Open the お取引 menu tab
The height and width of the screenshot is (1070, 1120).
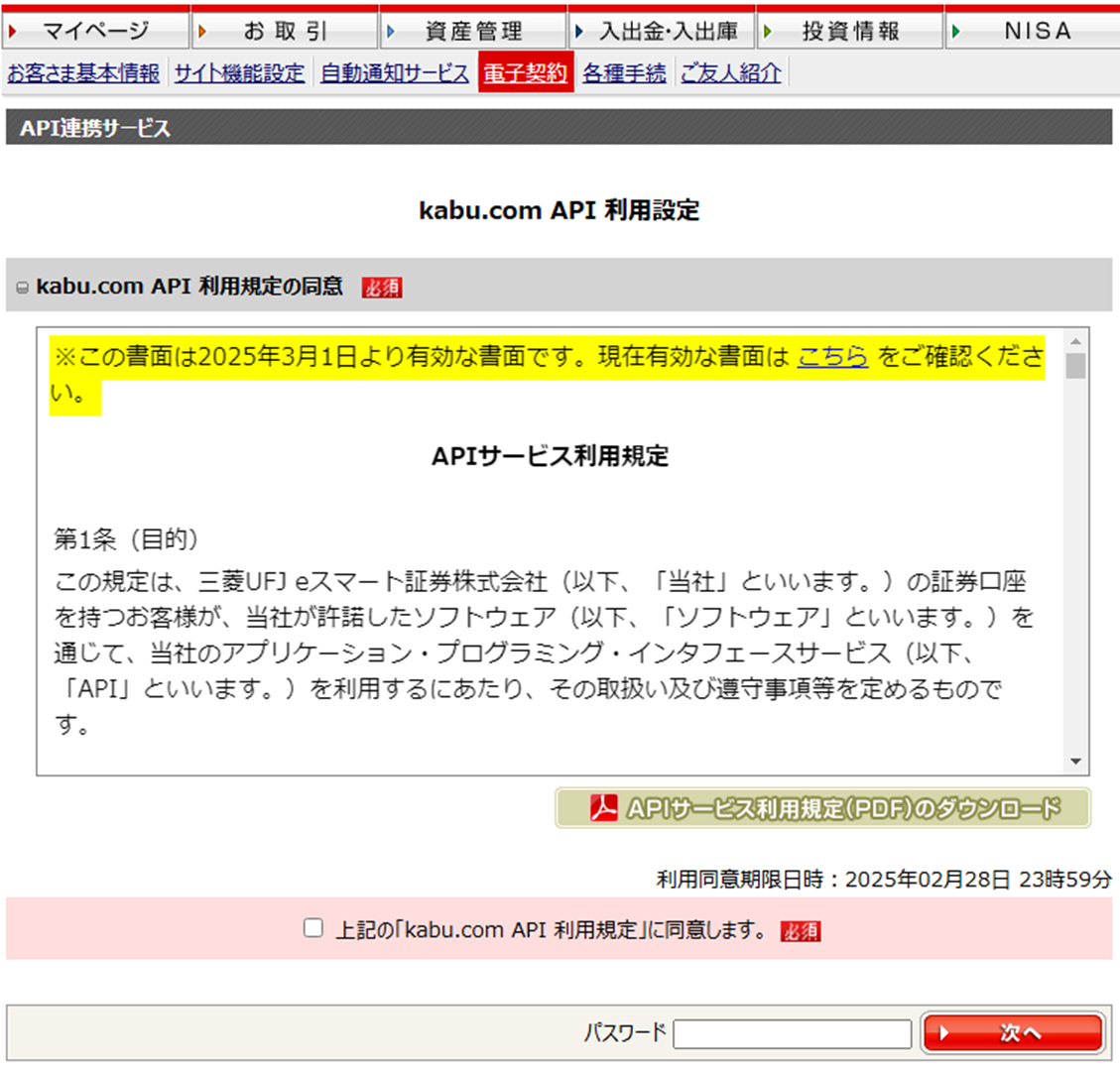tap(285, 30)
